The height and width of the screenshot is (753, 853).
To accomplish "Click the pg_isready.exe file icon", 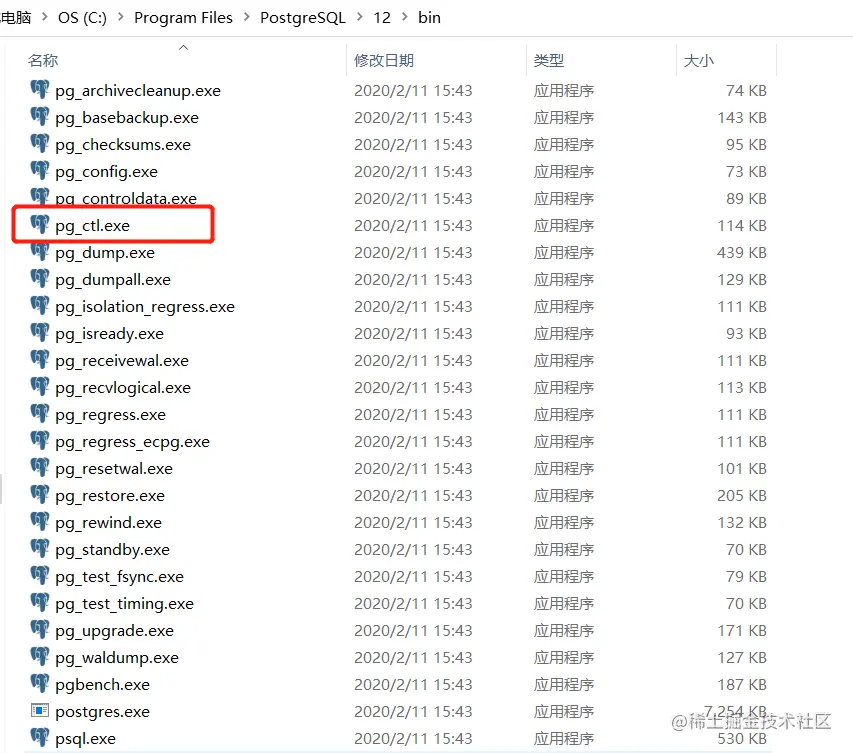I will tap(40, 332).
